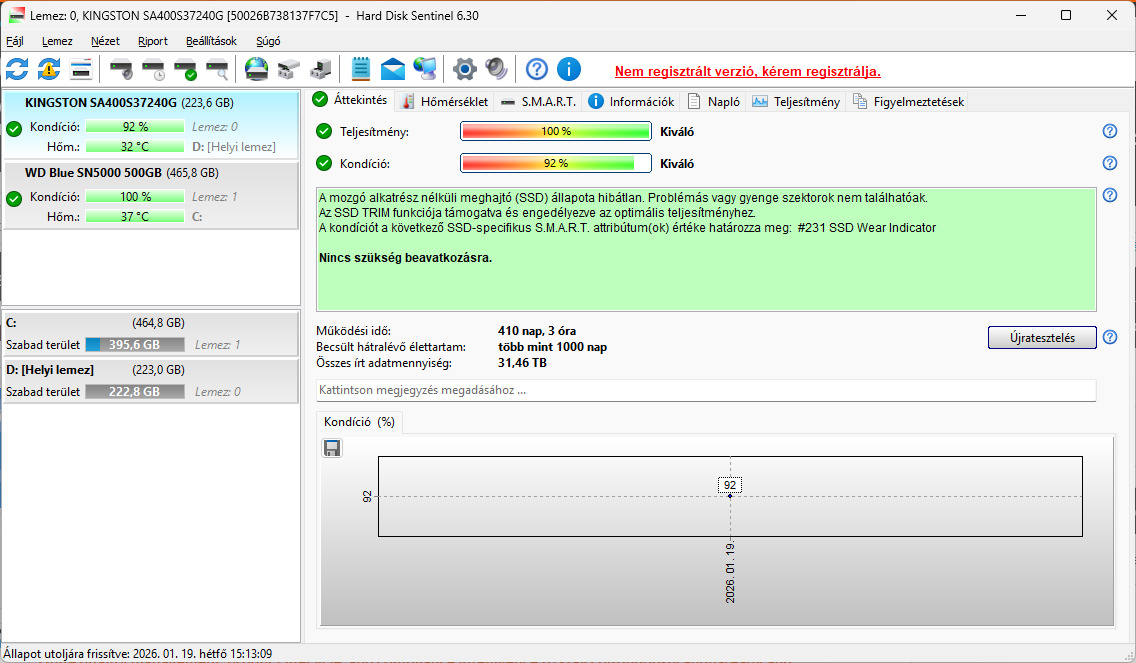Save the Kondíció chart using floppy icon

click(x=332, y=449)
